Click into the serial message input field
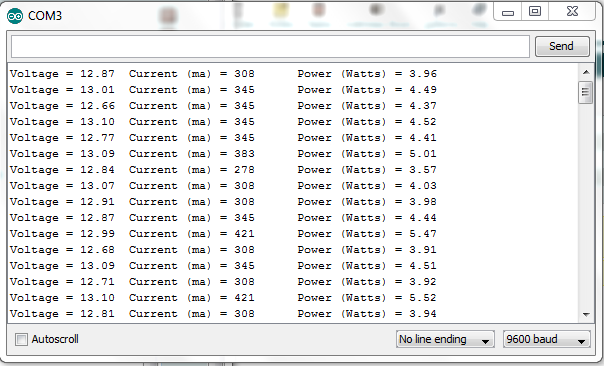The image size is (604, 366). [x=270, y=47]
